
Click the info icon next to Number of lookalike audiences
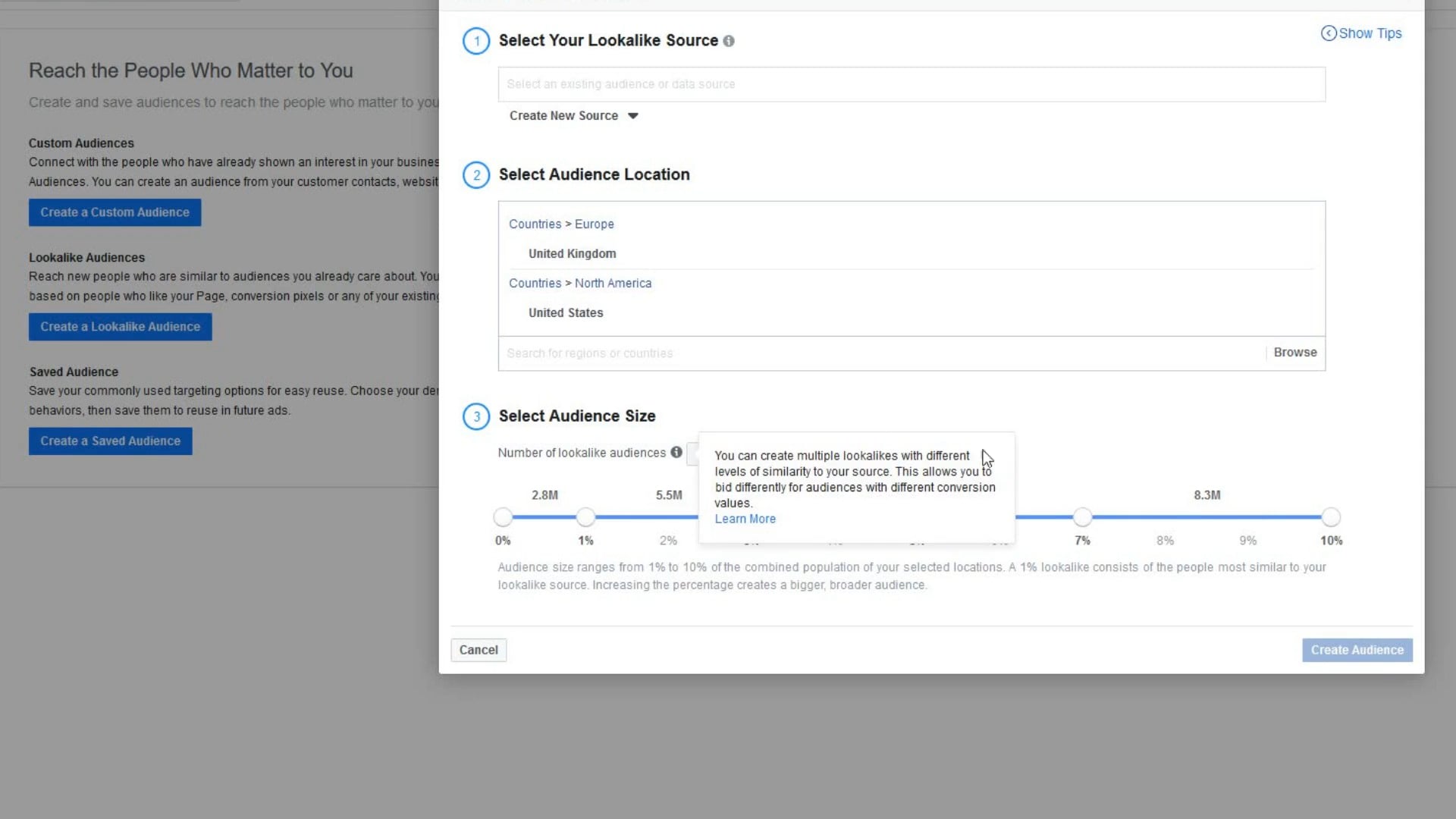coord(676,452)
